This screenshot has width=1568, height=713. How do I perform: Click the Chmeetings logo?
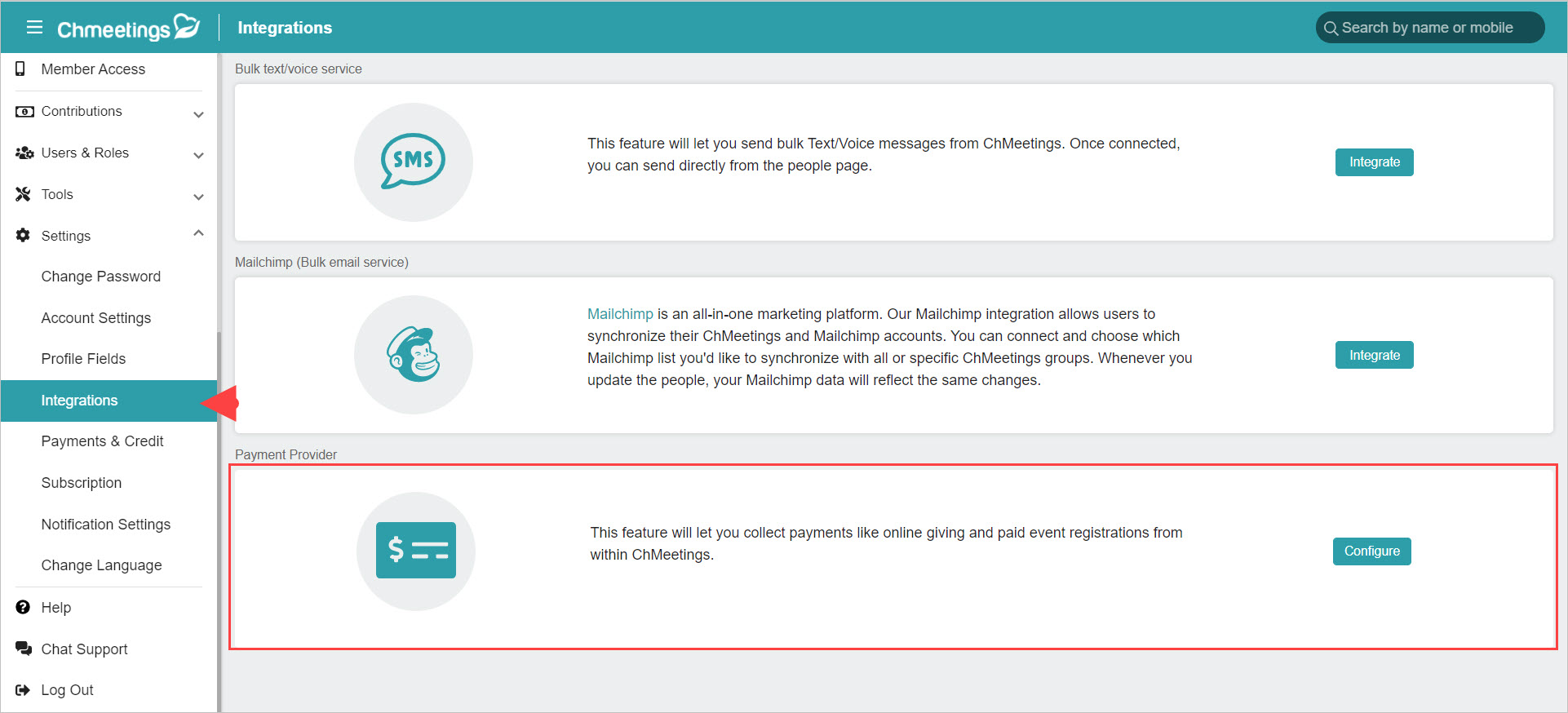(128, 28)
